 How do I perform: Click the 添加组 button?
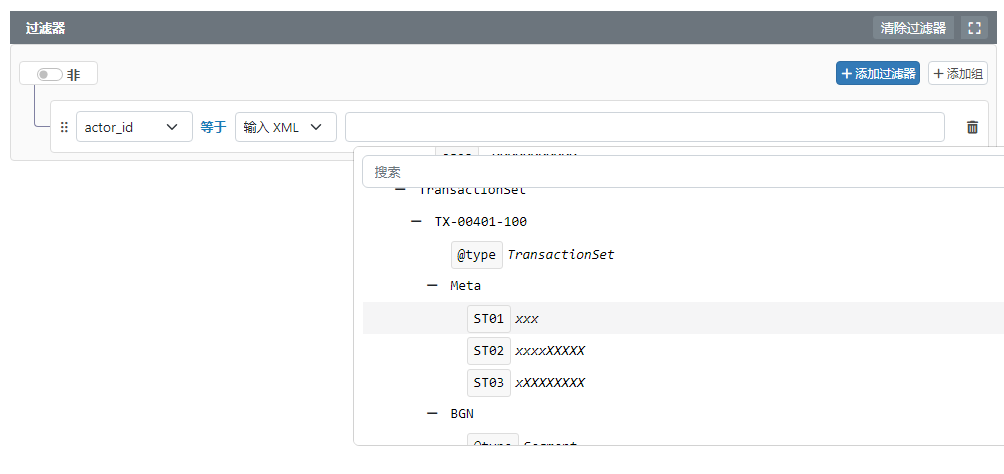(x=957, y=73)
